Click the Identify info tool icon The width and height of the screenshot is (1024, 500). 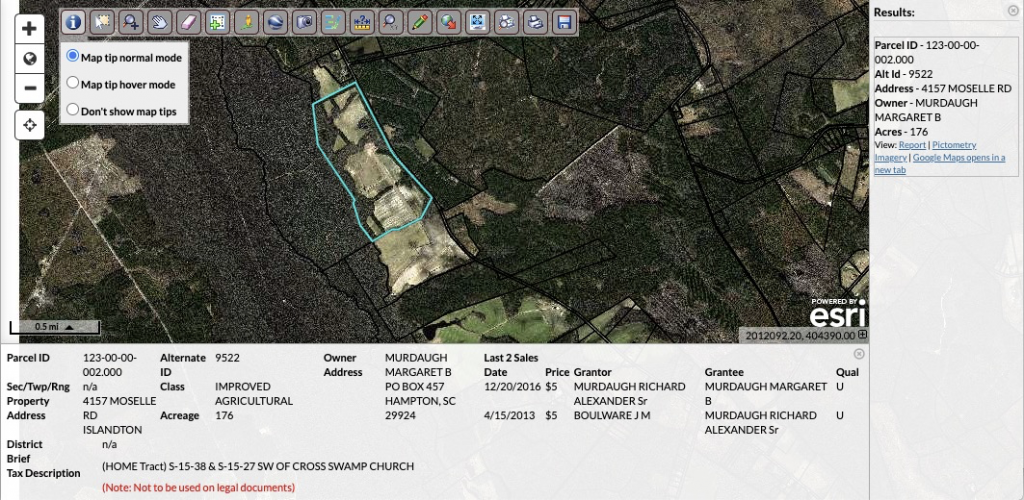coord(73,21)
